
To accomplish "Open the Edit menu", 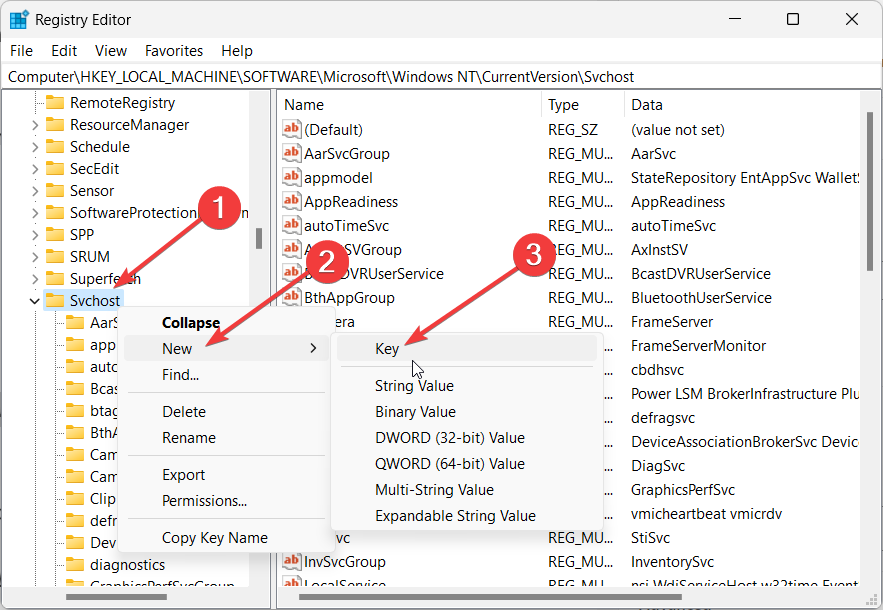I will click(x=64, y=51).
